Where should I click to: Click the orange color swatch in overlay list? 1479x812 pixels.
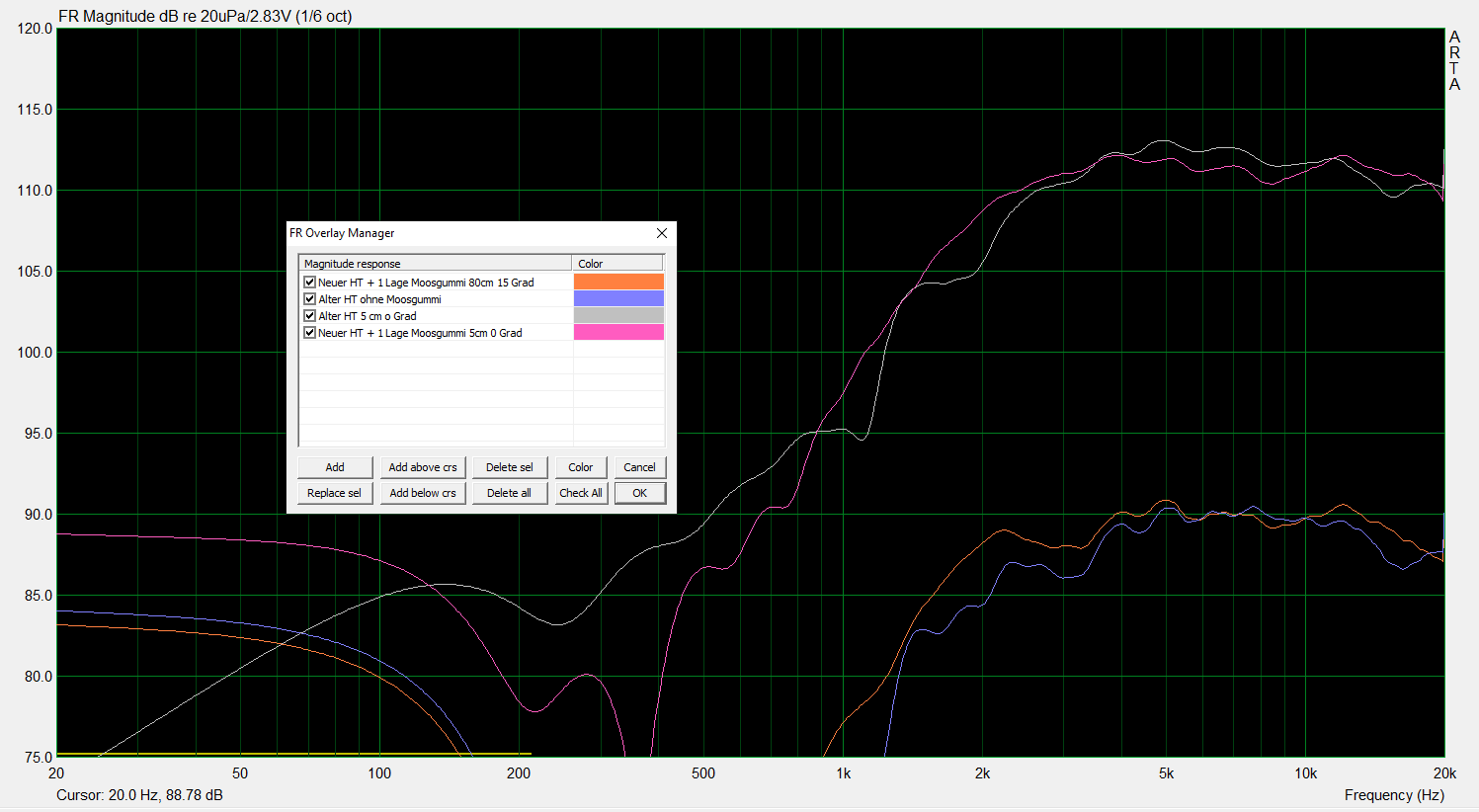click(618, 283)
